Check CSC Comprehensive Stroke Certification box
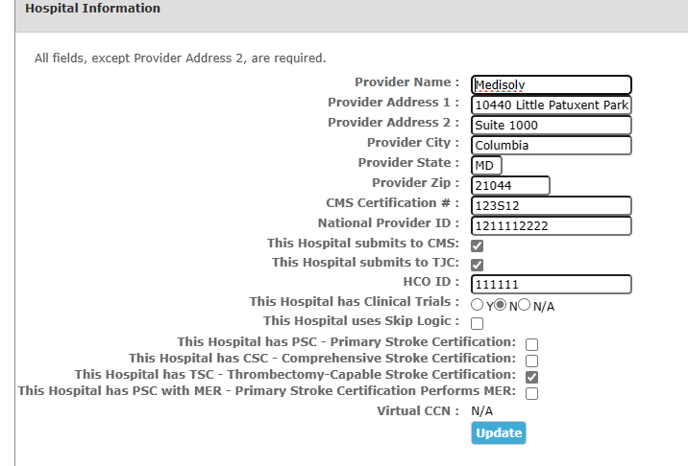Viewport: 688px width, 466px height. [x=532, y=361]
